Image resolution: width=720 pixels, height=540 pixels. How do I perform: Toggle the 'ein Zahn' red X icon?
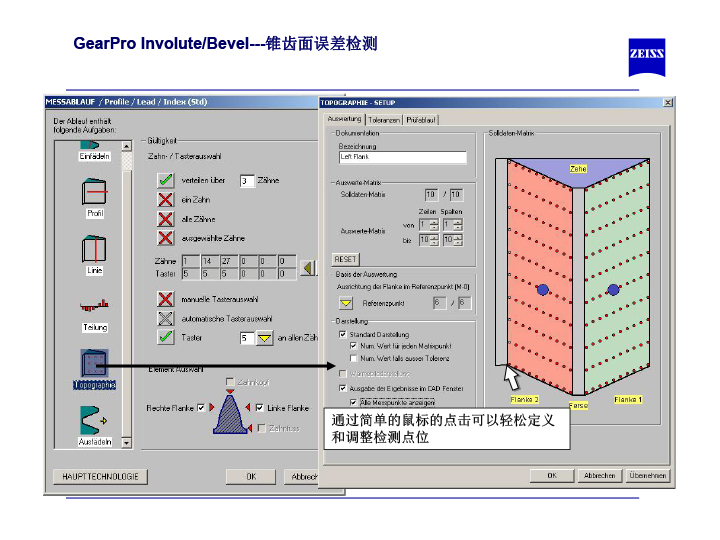[x=165, y=199]
